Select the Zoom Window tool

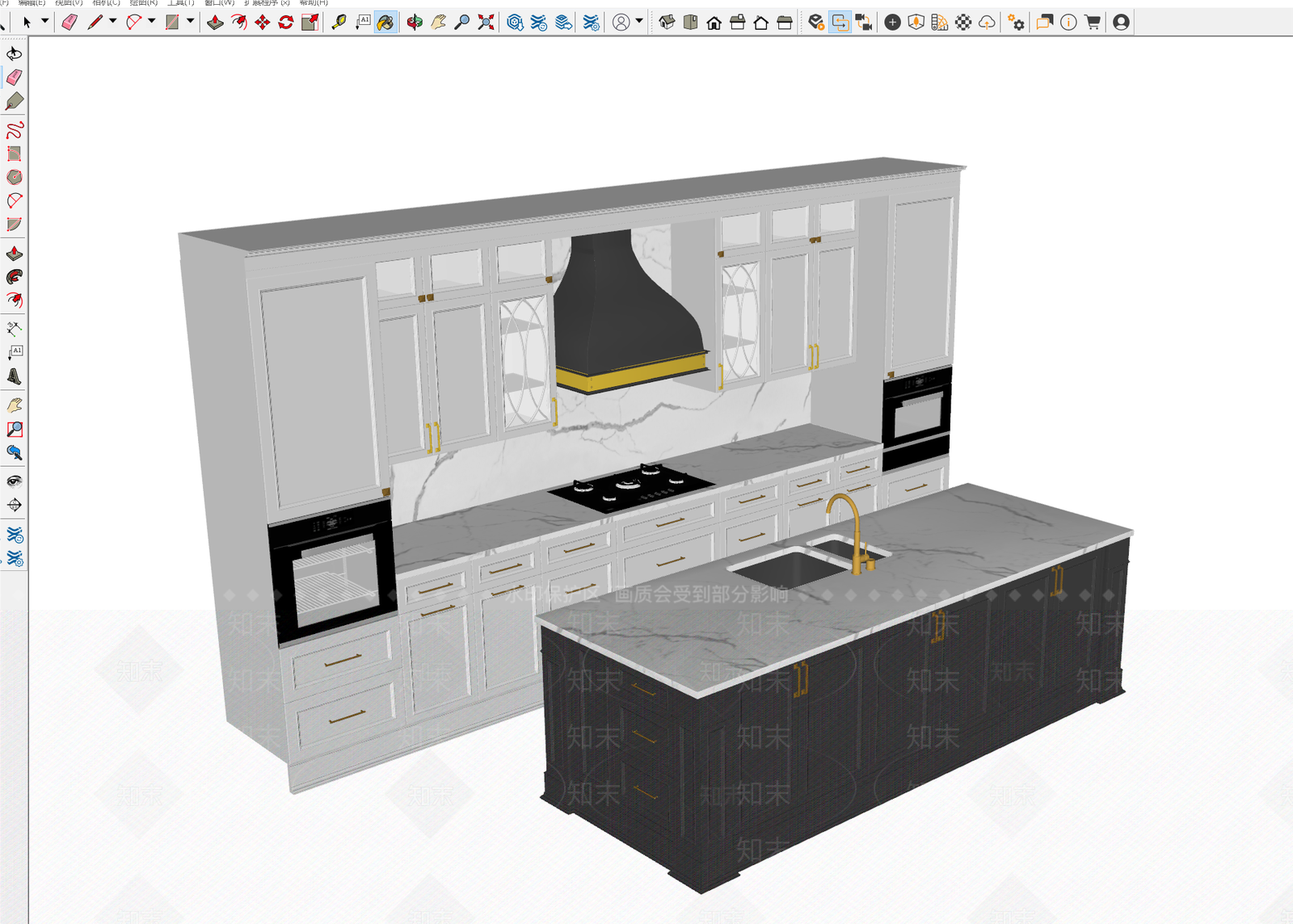15,429
